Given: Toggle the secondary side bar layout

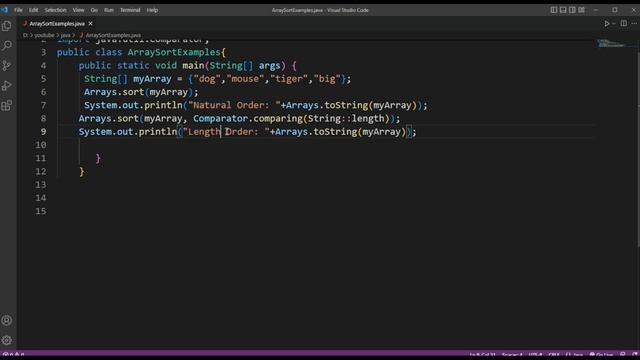Looking at the screenshot, I should click(x=572, y=10).
